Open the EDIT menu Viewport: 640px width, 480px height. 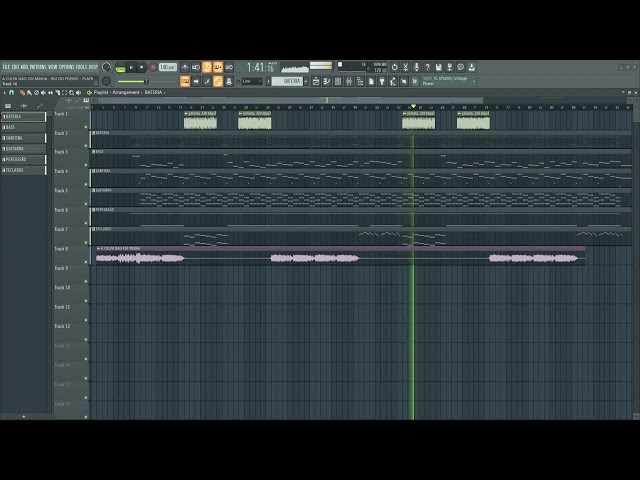coord(16,67)
